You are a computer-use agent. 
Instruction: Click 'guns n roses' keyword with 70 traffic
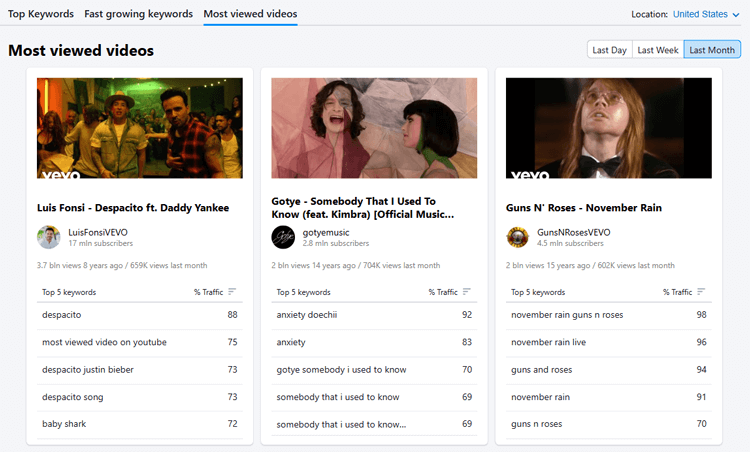[536, 424]
